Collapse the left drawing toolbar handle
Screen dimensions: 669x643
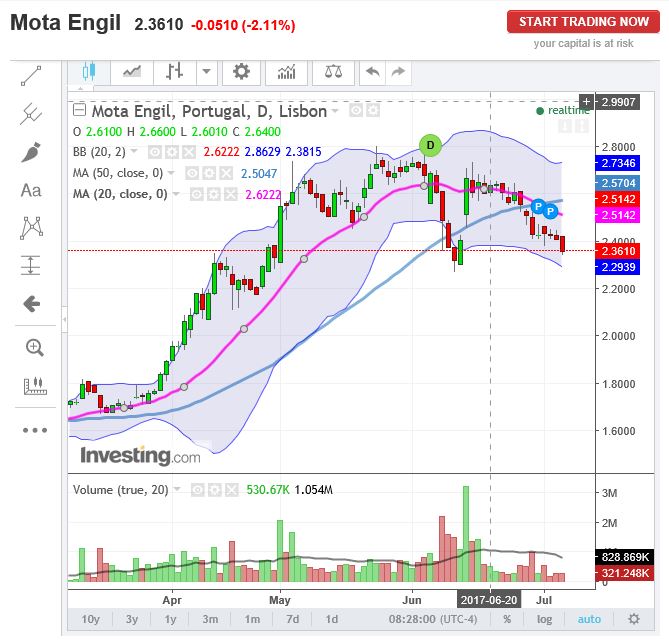64,319
